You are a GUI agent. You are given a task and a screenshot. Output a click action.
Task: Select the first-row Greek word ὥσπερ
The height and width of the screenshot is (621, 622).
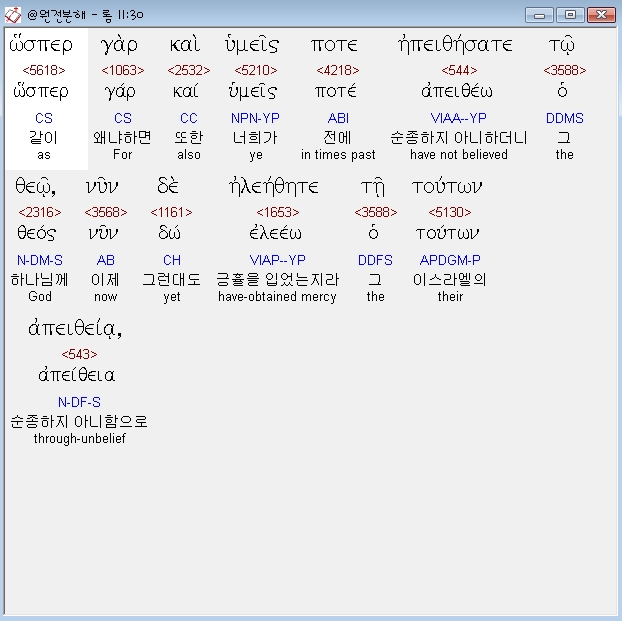41,44
